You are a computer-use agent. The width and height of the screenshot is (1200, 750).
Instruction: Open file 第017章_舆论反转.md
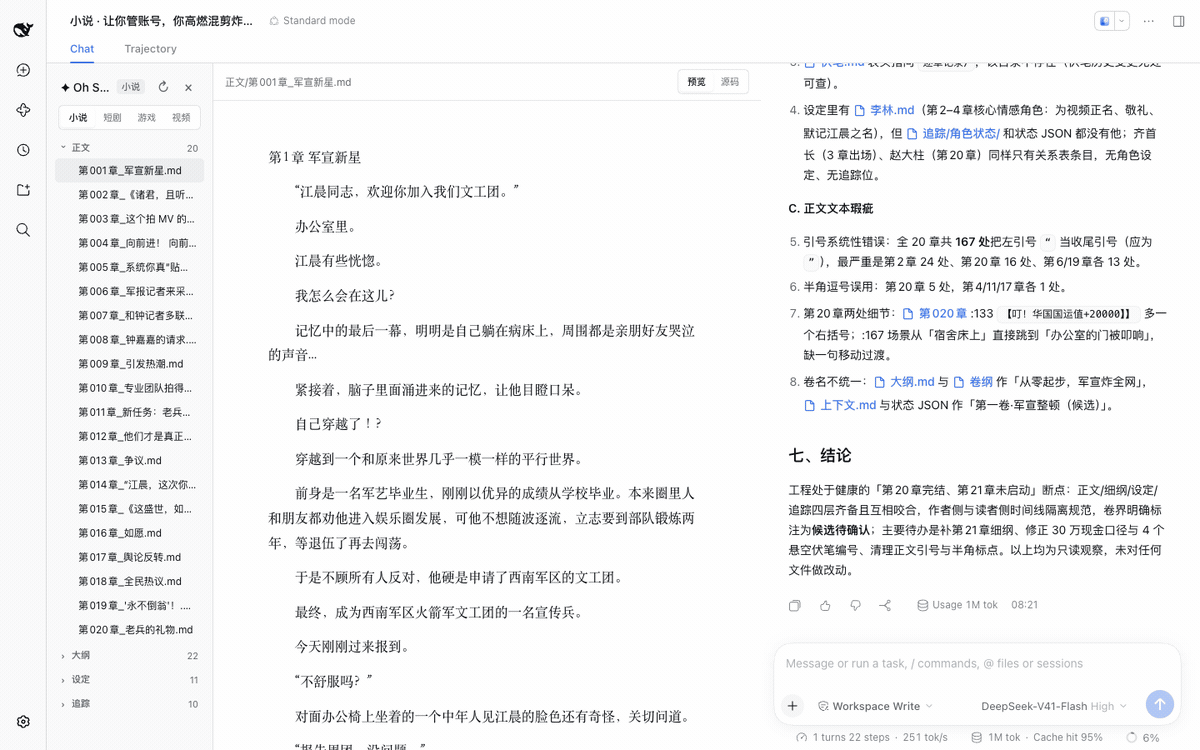[130, 557]
